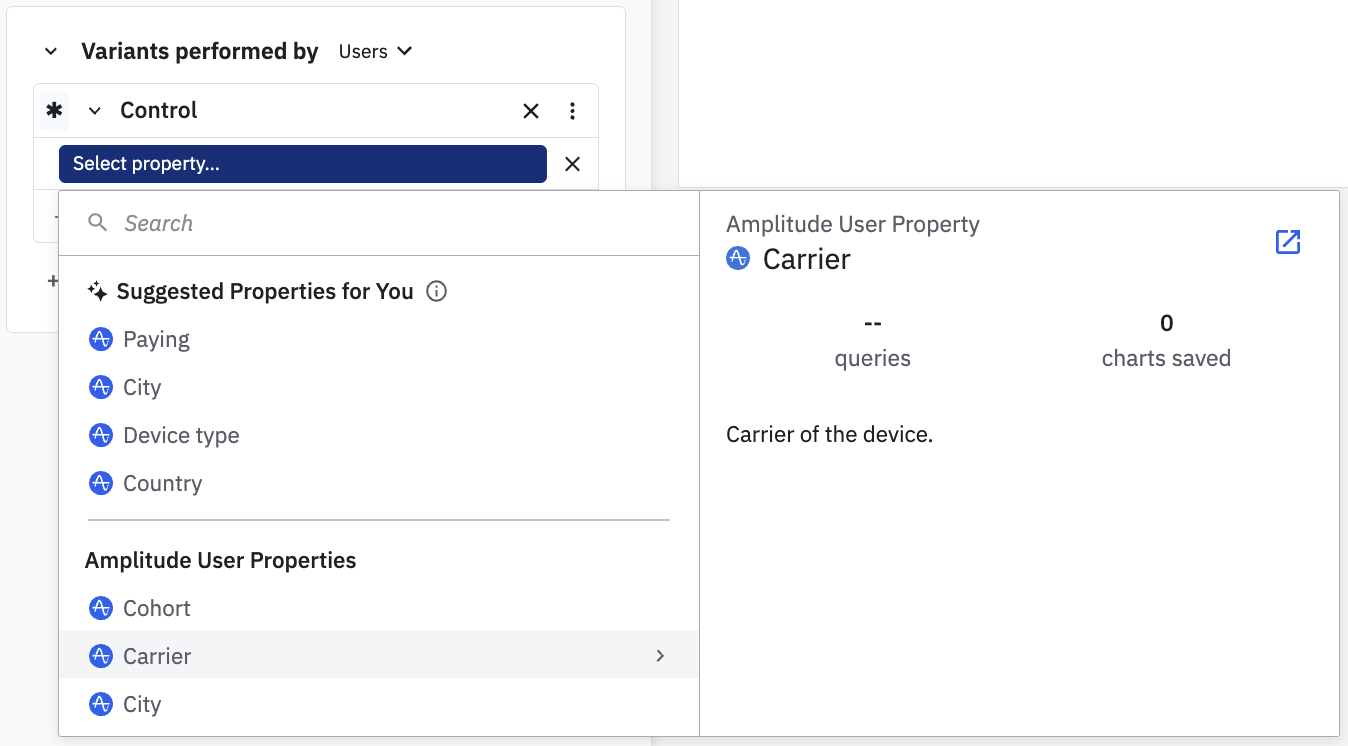The image size is (1348, 746).
Task: Select Device type property
Action: coord(181,435)
